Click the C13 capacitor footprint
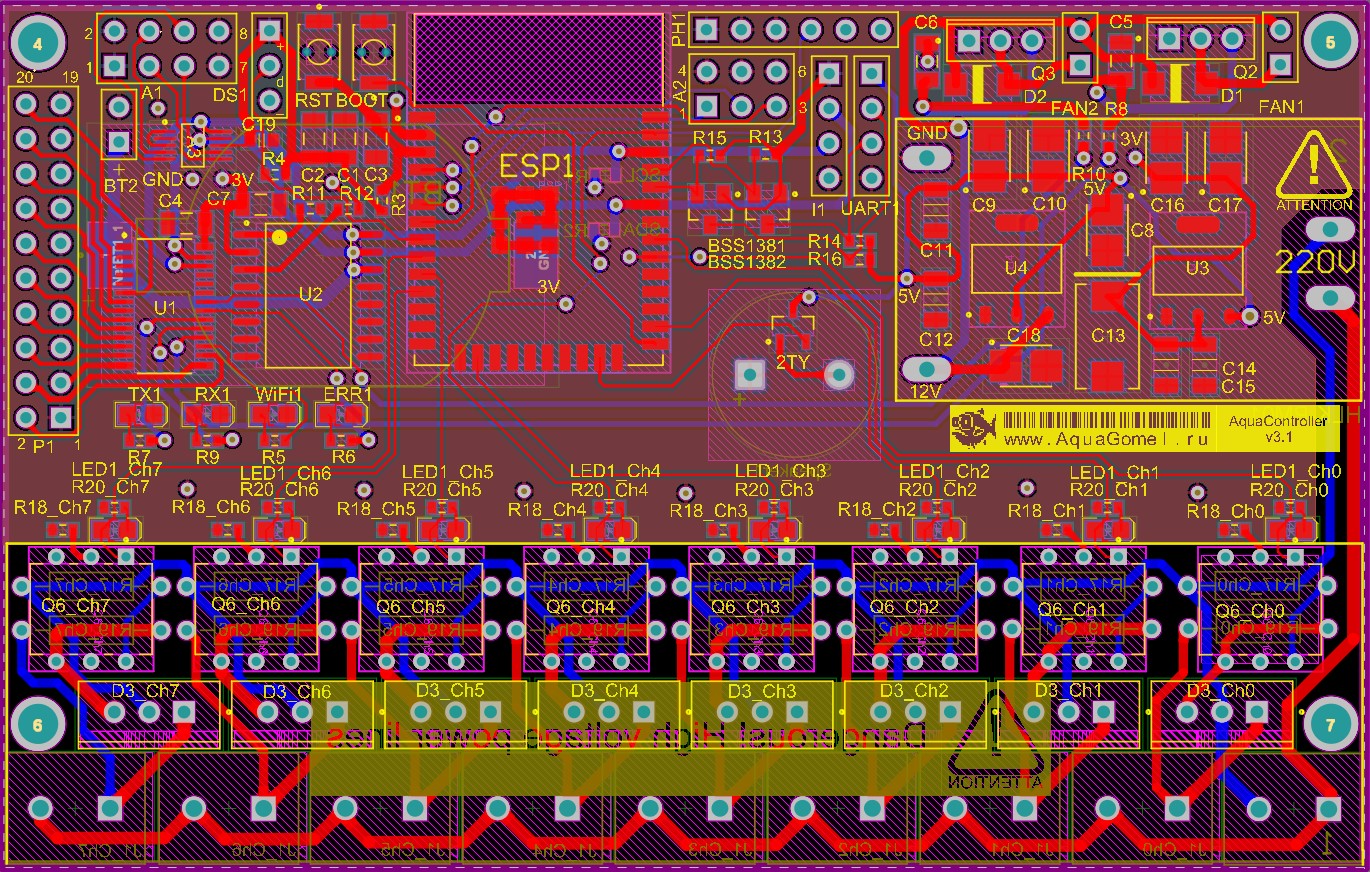1370x872 pixels. tap(1107, 336)
